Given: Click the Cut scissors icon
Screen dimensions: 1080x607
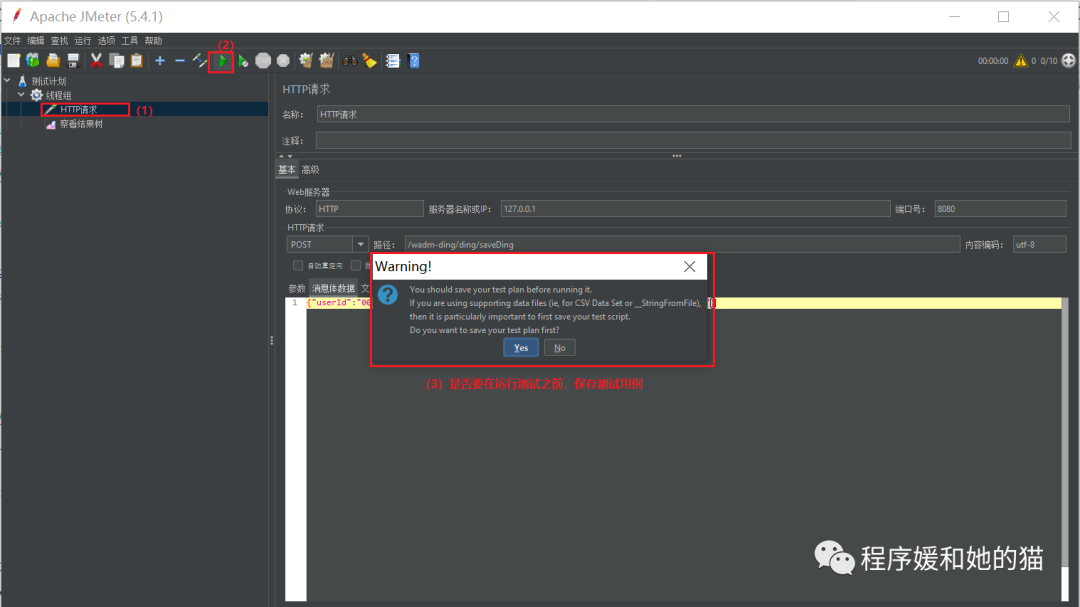Looking at the screenshot, I should click(96, 61).
